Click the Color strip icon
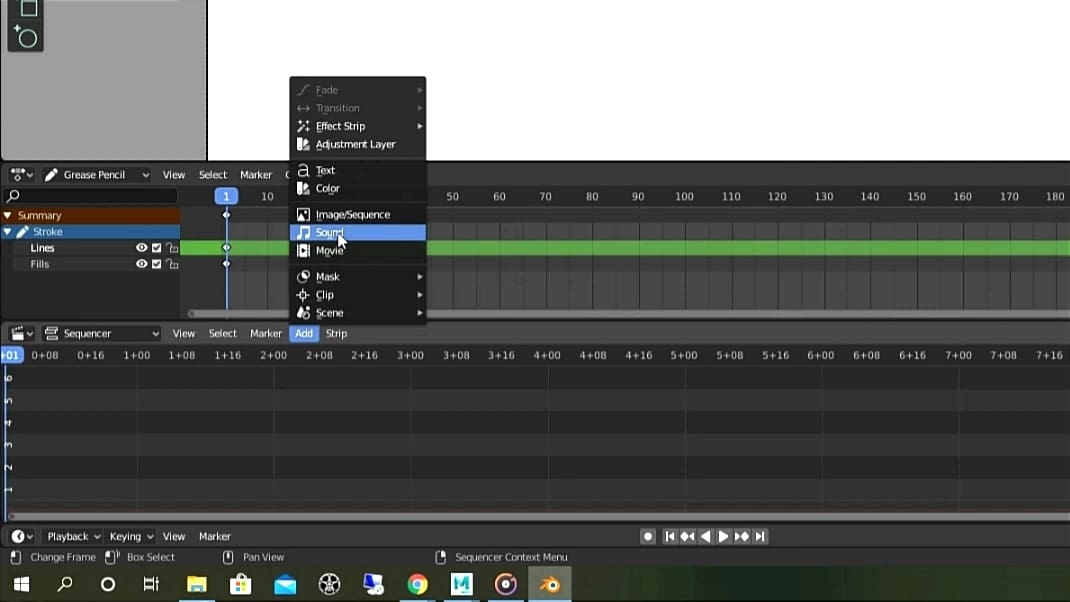 [303, 188]
